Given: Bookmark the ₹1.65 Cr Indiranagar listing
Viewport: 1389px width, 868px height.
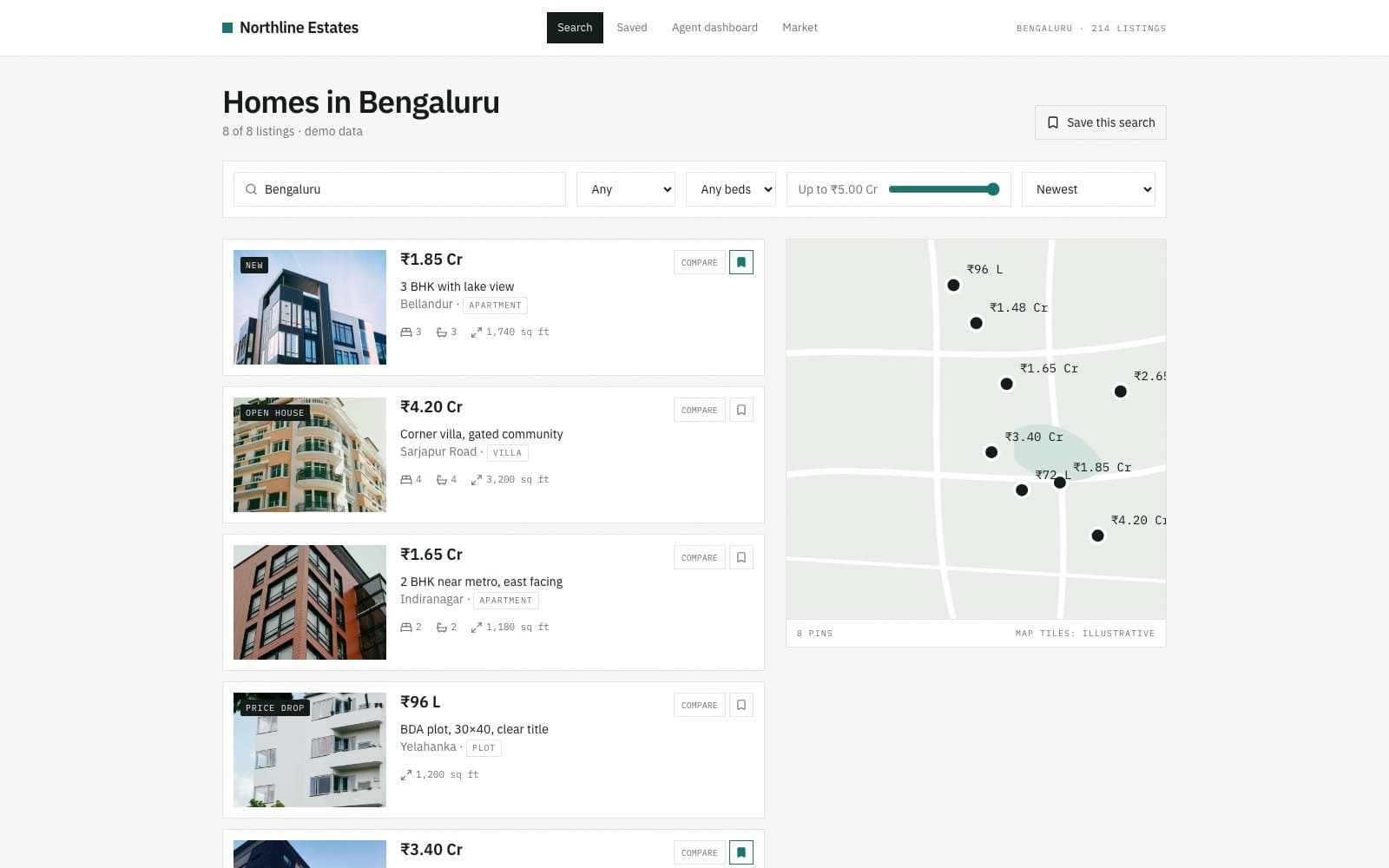Looking at the screenshot, I should (741, 557).
